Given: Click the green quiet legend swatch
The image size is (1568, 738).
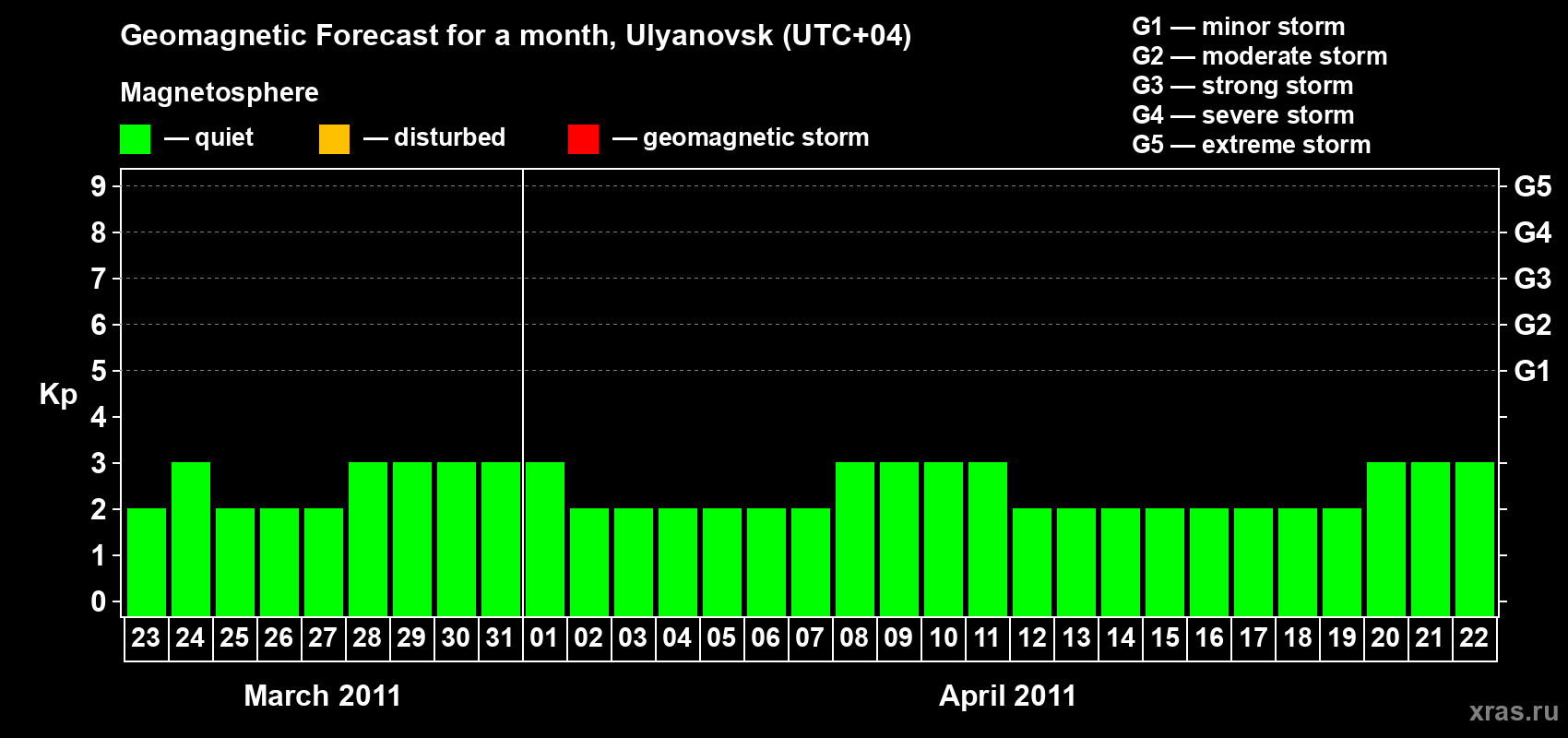Looking at the screenshot, I should (135, 139).
